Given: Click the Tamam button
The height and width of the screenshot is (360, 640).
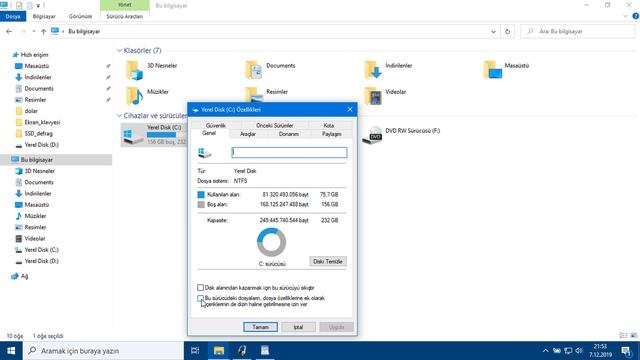Looking at the screenshot, I should click(260, 327).
